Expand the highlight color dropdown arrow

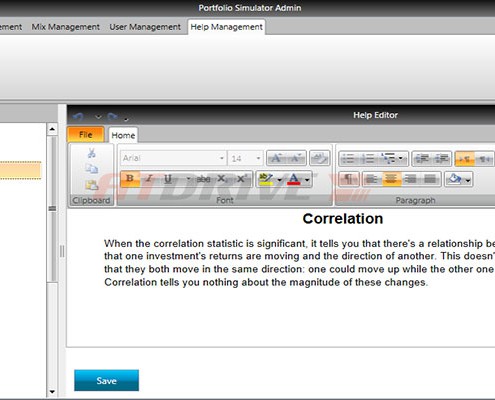coord(280,180)
